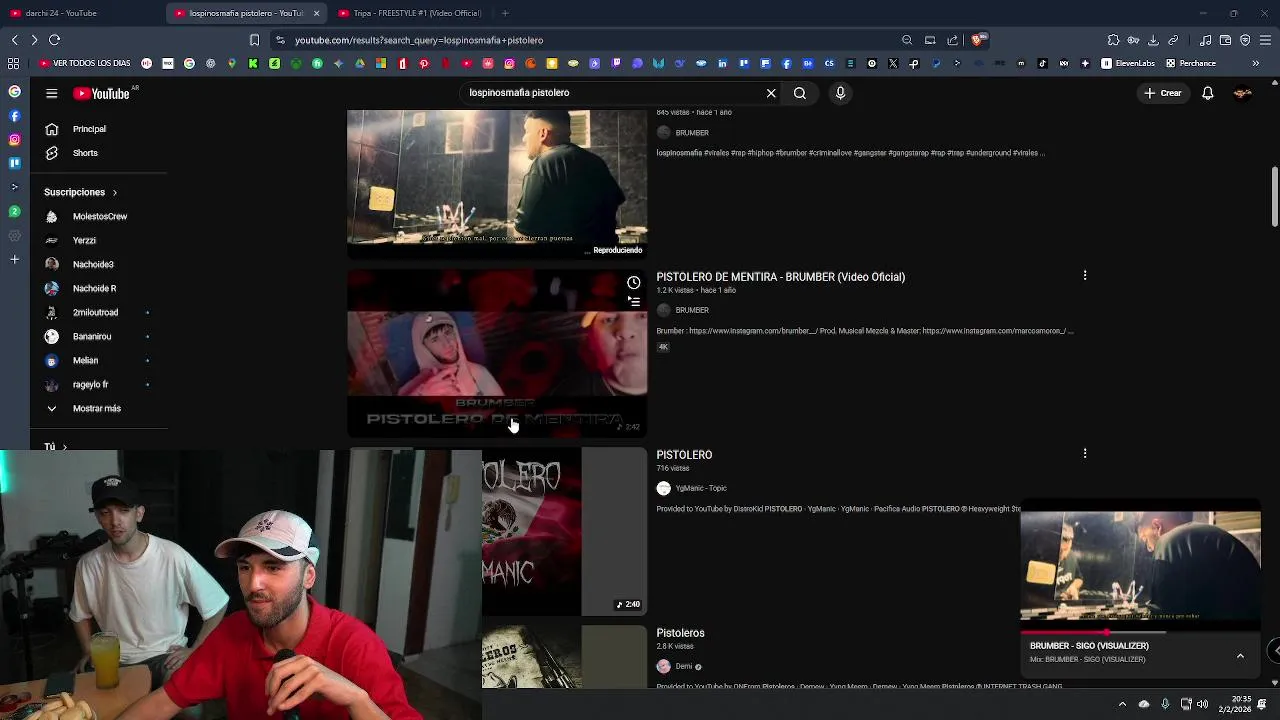
Task: Seek in the miniplayer progress bar
Action: point(1140,632)
